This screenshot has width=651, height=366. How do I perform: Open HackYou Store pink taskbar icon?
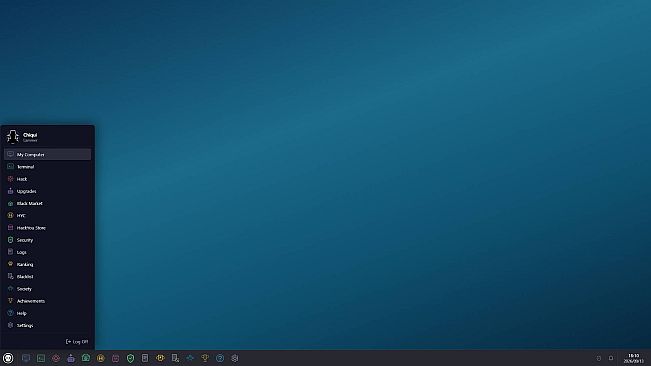[x=115, y=358]
